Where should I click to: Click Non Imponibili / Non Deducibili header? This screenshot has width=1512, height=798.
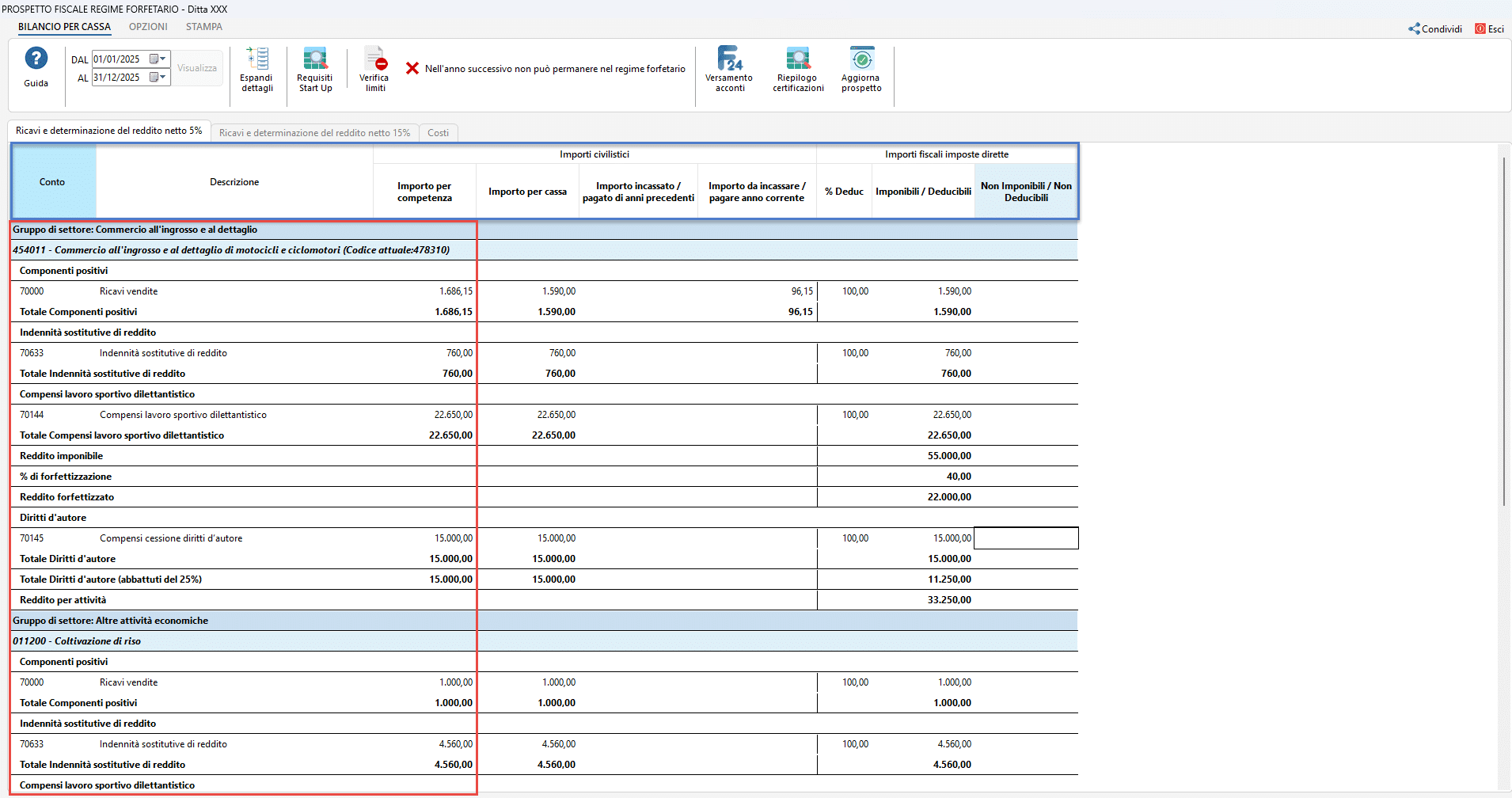[x=1026, y=192]
